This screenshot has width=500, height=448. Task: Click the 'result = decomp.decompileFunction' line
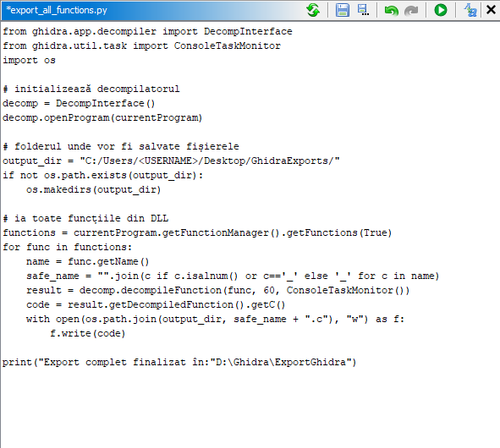pyautogui.click(x=218, y=291)
